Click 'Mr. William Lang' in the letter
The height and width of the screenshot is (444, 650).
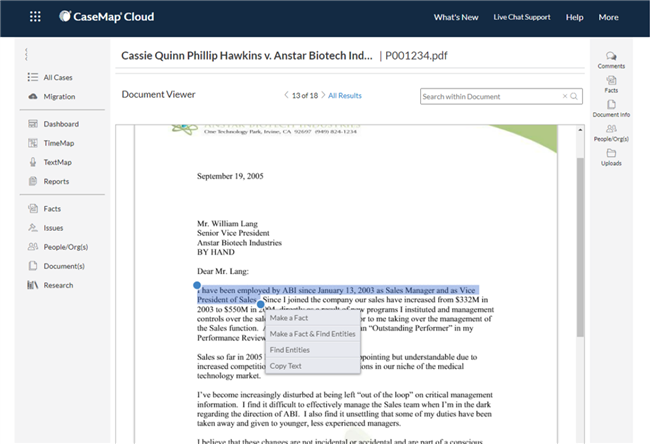(227, 223)
